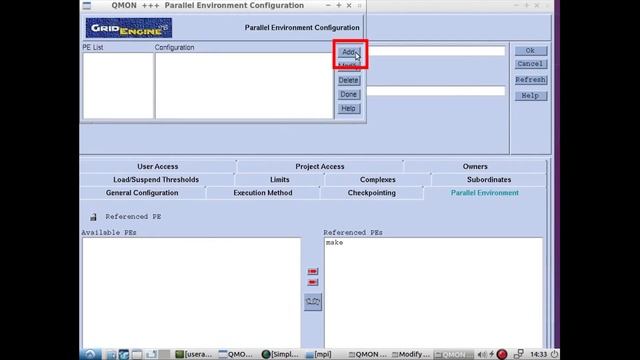Open the start menu in taskbar
Viewport: 640px width, 360px height.
point(90,354)
